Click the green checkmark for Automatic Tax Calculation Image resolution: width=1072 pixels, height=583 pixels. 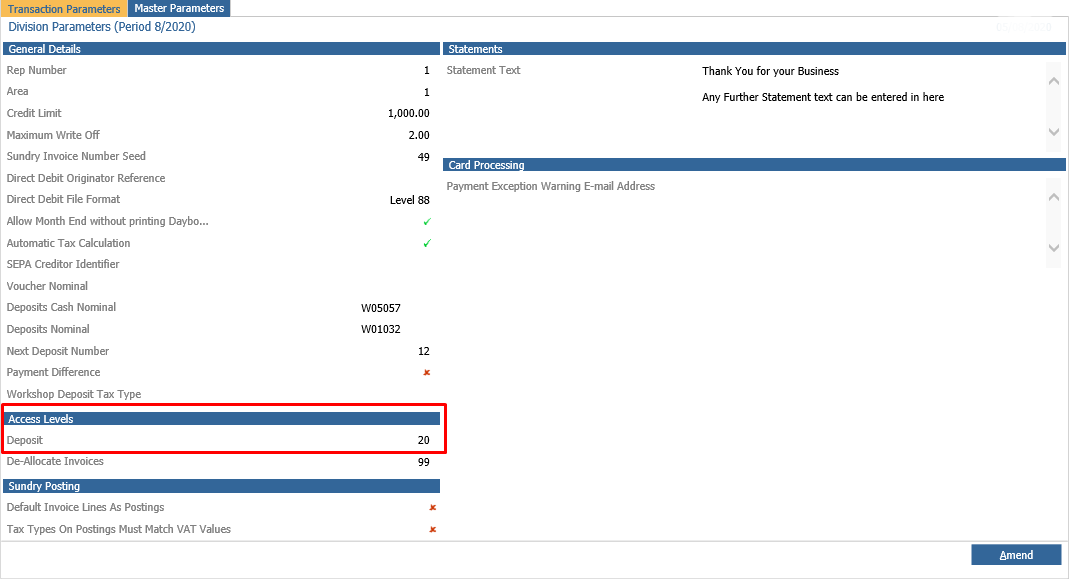pos(426,243)
